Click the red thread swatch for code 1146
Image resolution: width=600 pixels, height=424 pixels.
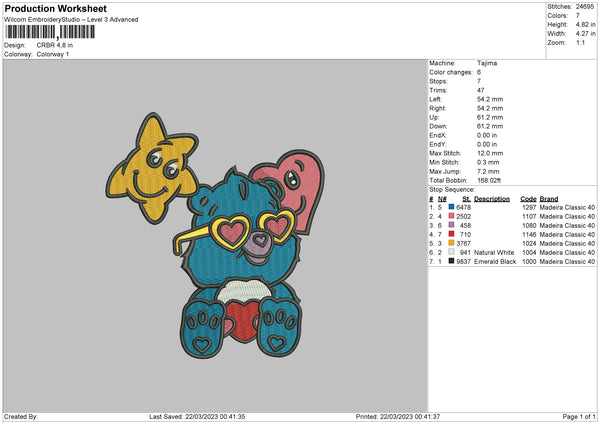coord(452,234)
